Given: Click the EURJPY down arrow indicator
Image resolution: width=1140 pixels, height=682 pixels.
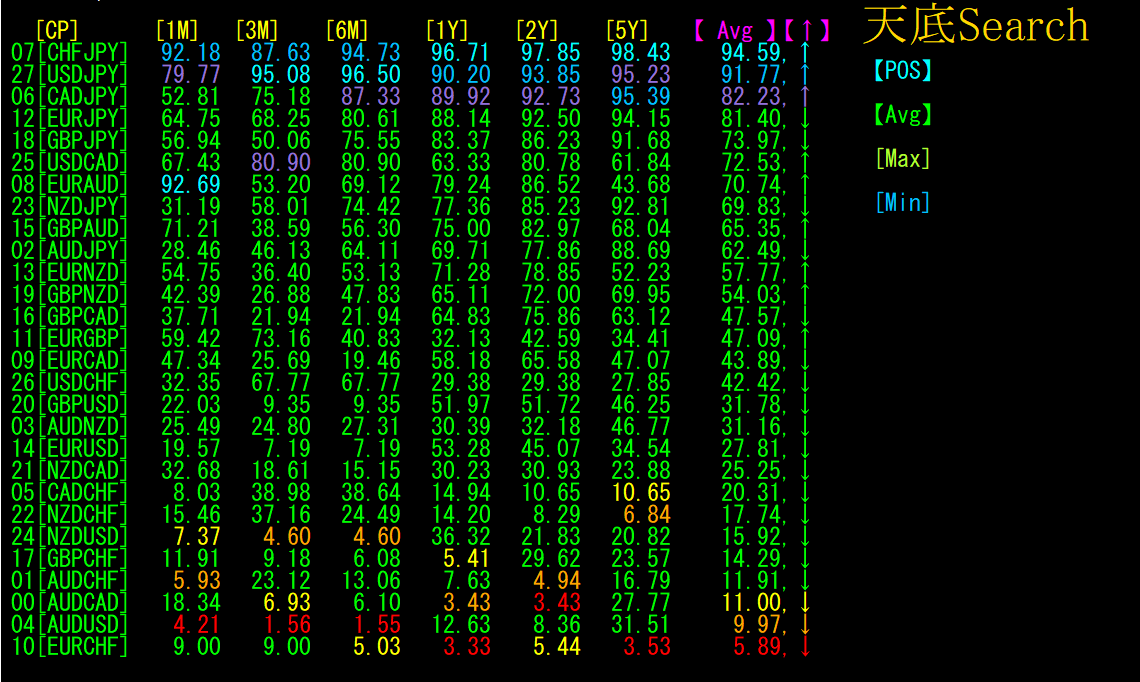Looking at the screenshot, I should [805, 119].
